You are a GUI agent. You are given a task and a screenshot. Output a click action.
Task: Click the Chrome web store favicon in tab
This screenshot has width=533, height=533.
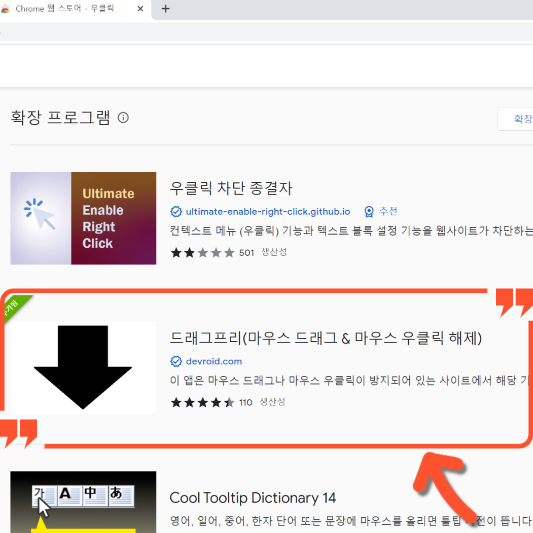tap(5, 9)
